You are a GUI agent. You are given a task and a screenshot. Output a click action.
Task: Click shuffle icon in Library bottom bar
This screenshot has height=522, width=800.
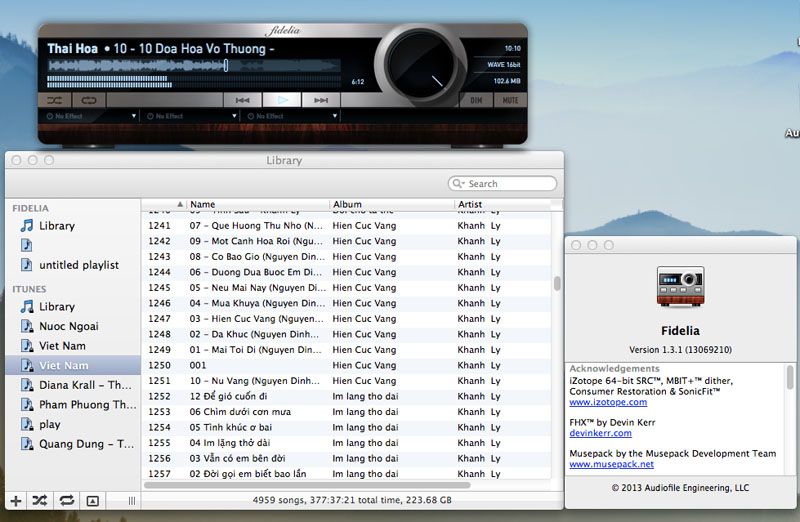pos(40,501)
